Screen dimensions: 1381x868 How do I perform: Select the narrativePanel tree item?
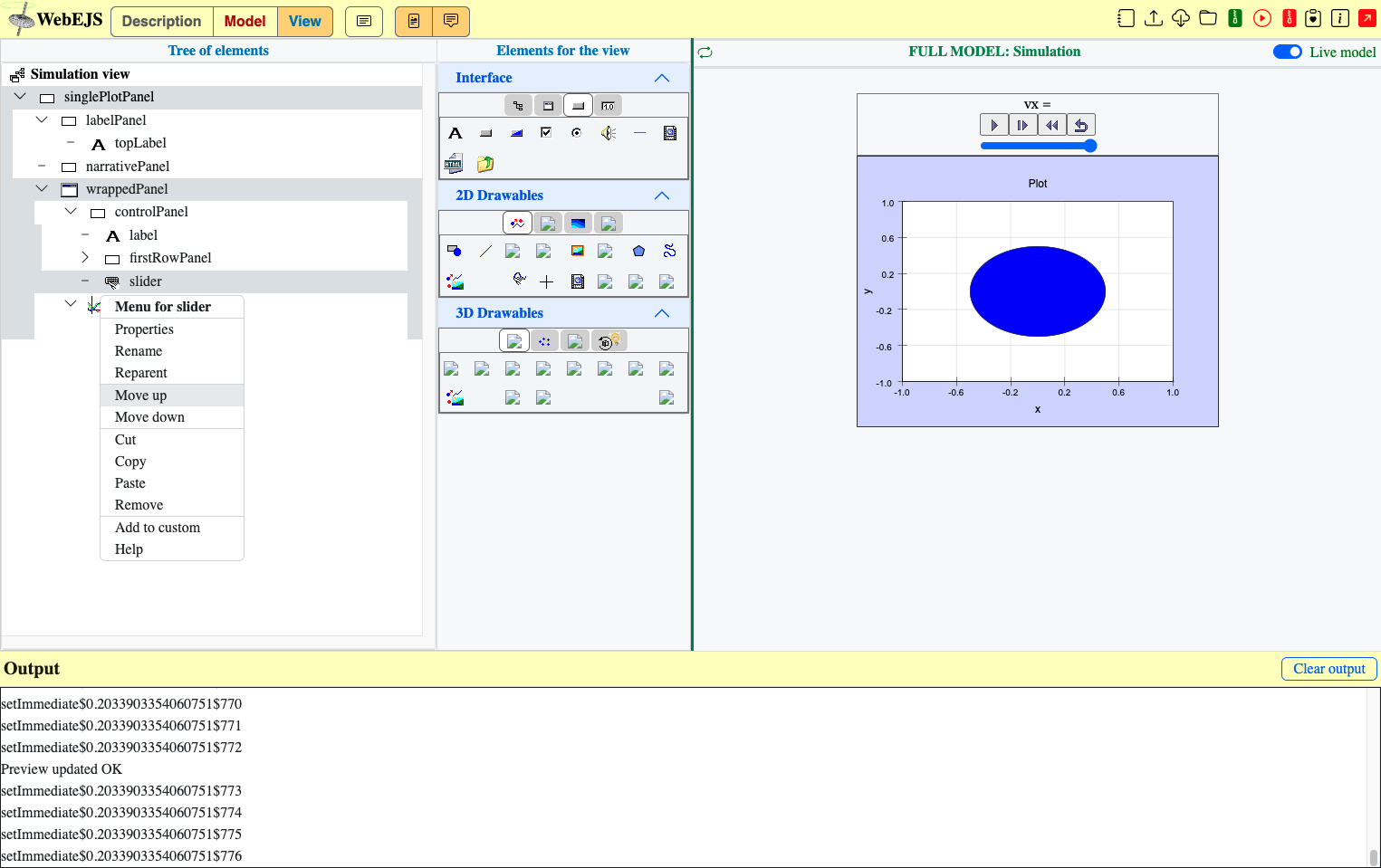128,167
